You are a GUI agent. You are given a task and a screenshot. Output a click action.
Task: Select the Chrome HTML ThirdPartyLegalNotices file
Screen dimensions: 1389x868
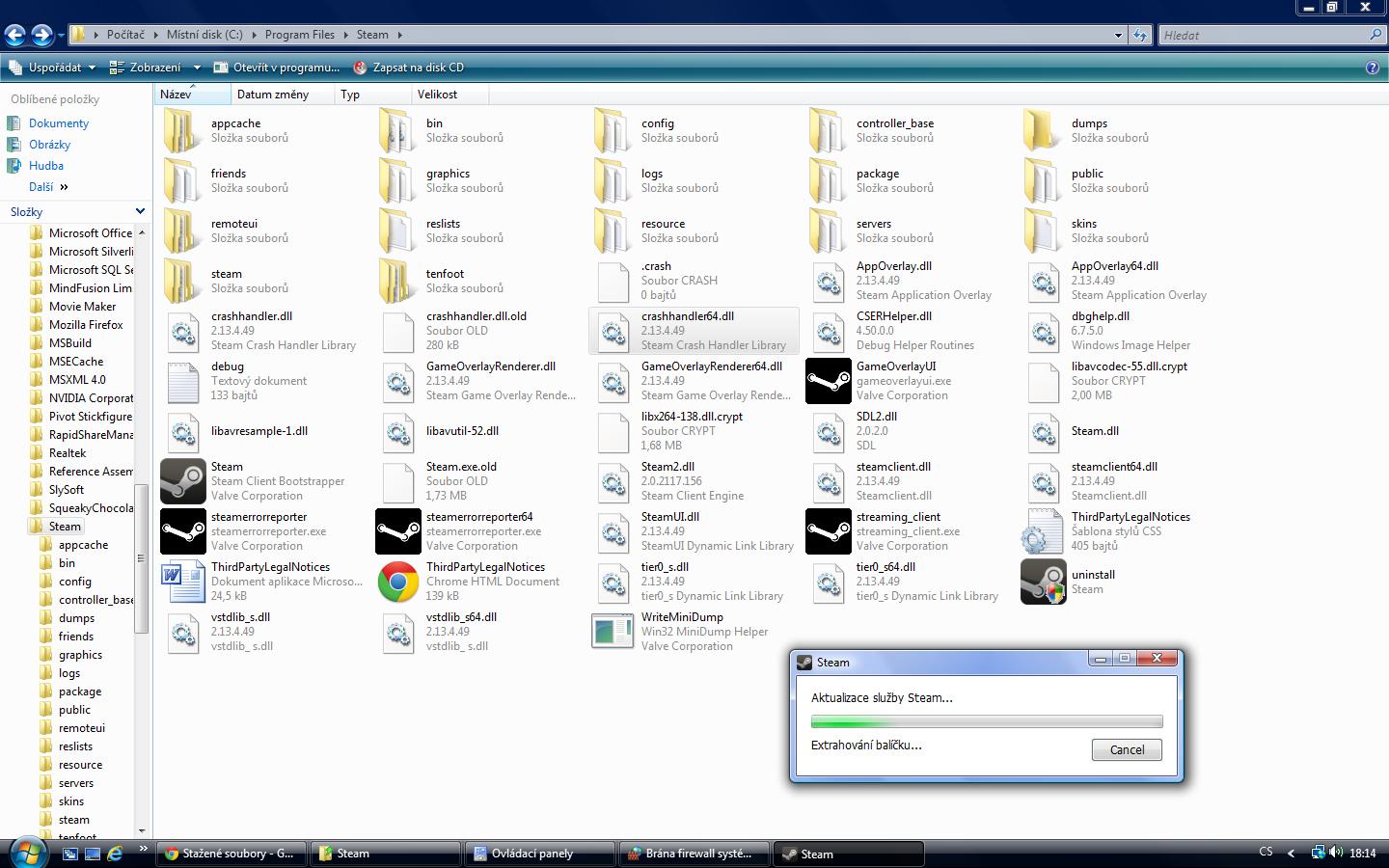(x=397, y=582)
